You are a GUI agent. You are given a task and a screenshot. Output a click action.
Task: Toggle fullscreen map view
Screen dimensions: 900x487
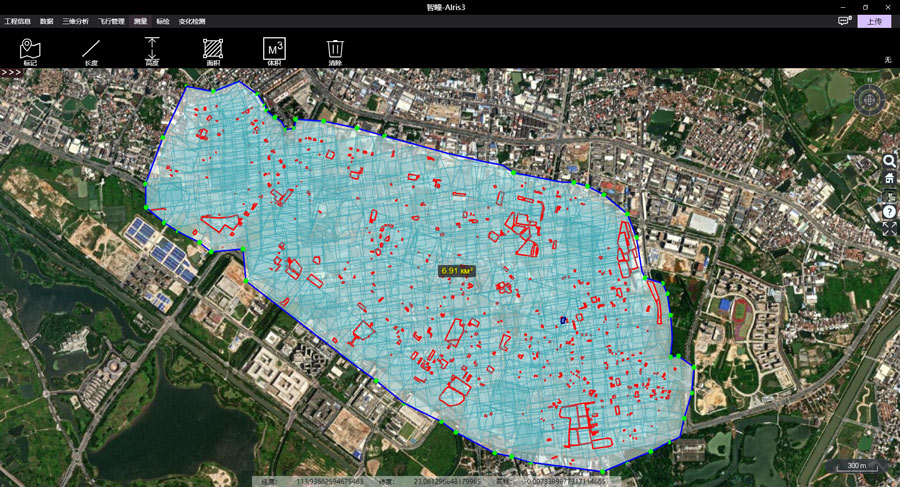[x=889, y=228]
